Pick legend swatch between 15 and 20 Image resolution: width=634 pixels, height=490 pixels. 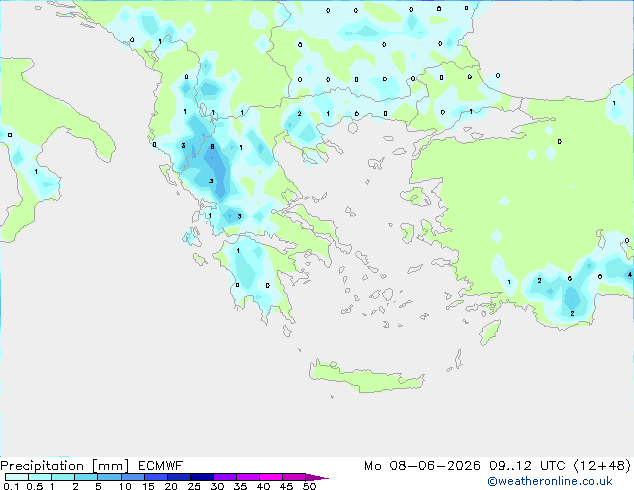pyautogui.click(x=155, y=477)
